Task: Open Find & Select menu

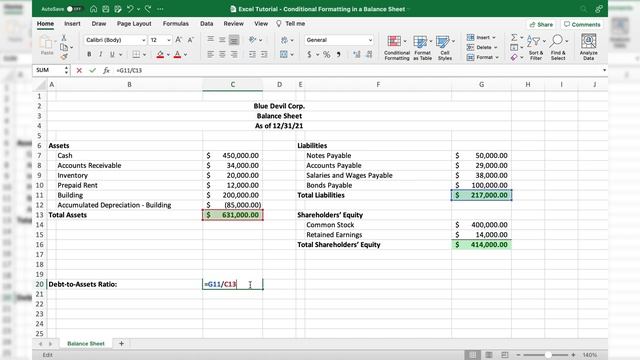Action: [558, 48]
